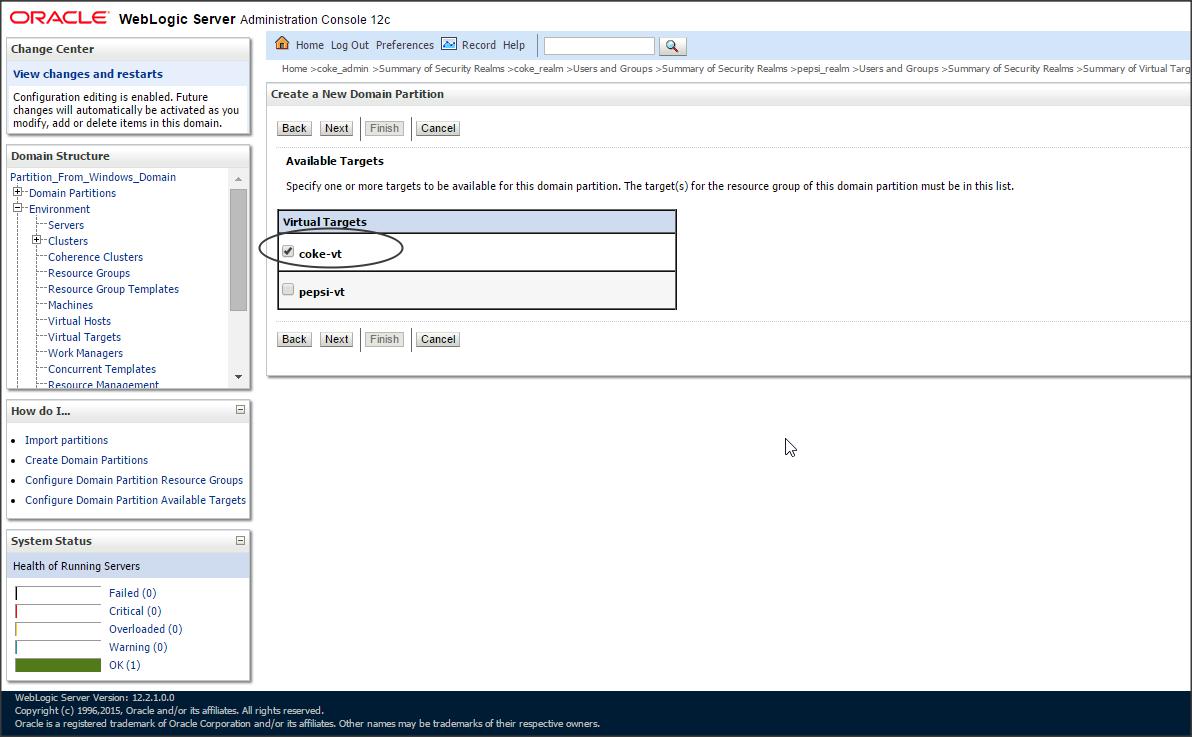Open Virtual Hosts tree item
The height and width of the screenshot is (737, 1192).
point(79,320)
